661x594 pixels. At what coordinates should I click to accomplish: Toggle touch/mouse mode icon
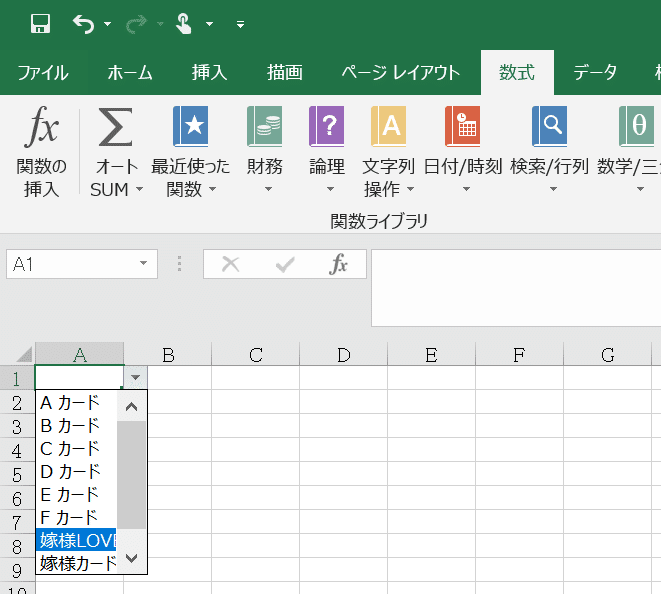click(183, 24)
